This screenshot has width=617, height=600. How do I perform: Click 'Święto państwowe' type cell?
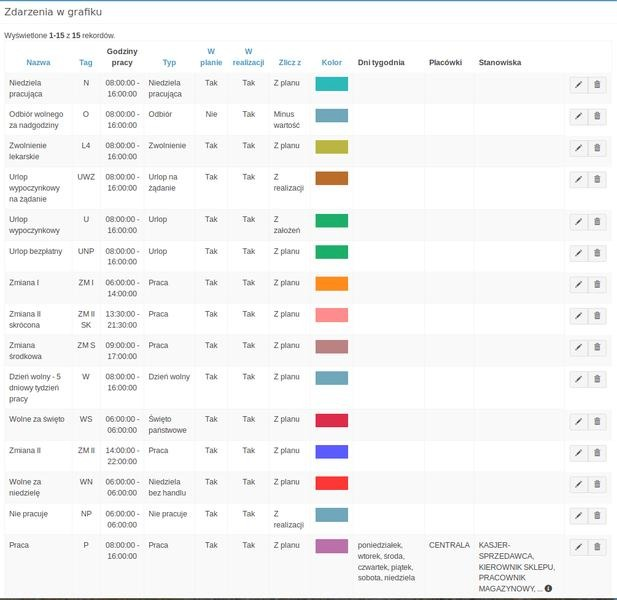(x=167, y=425)
